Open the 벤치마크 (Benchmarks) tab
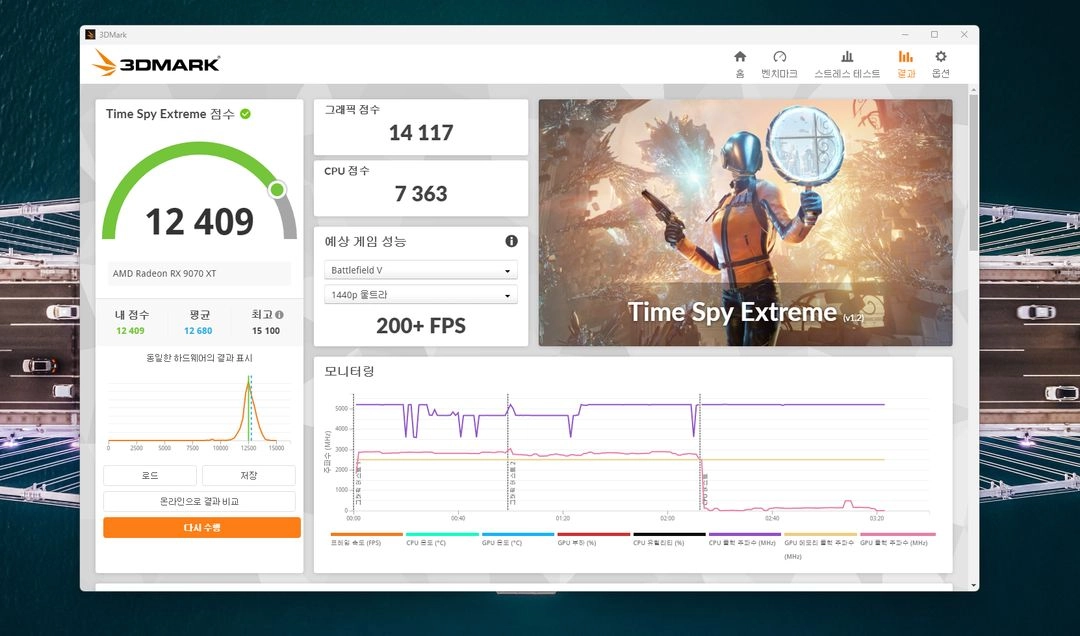Screen dimensions: 1080x636 pyautogui.click(x=779, y=64)
